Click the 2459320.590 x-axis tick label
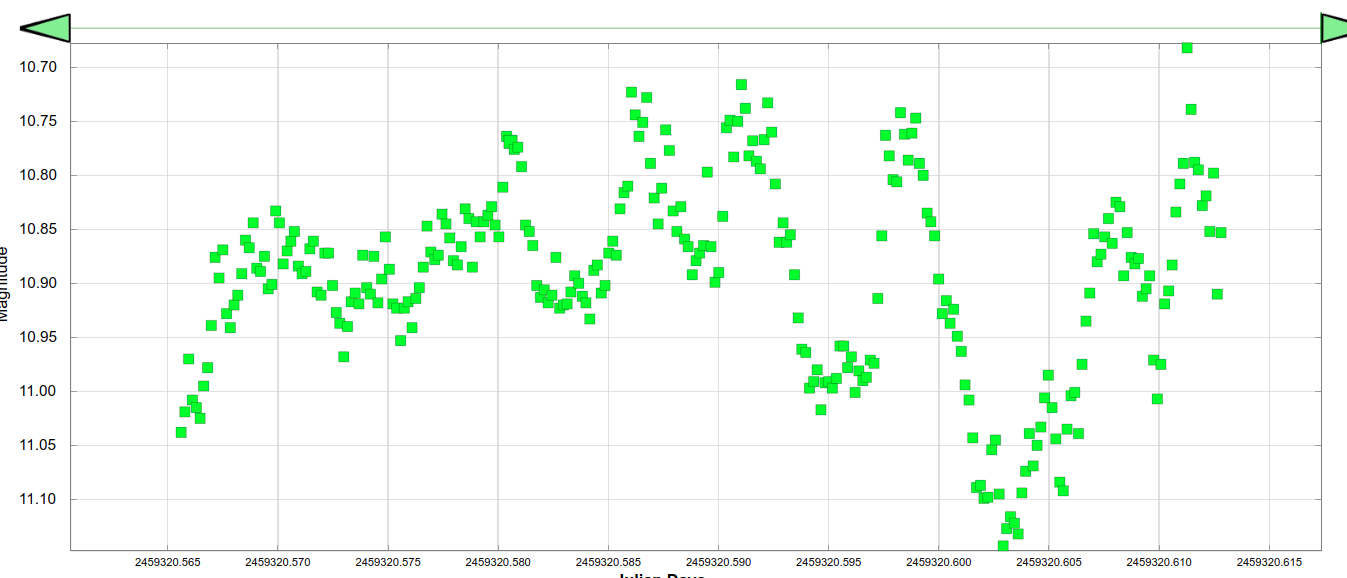Viewport: 1347px width, 578px height. 717,562
